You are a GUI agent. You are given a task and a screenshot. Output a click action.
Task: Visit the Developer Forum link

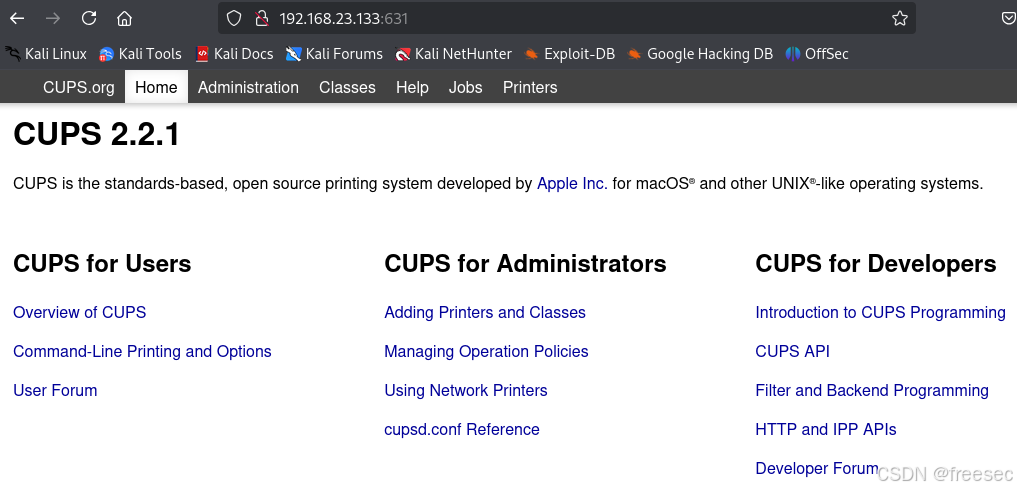click(817, 468)
